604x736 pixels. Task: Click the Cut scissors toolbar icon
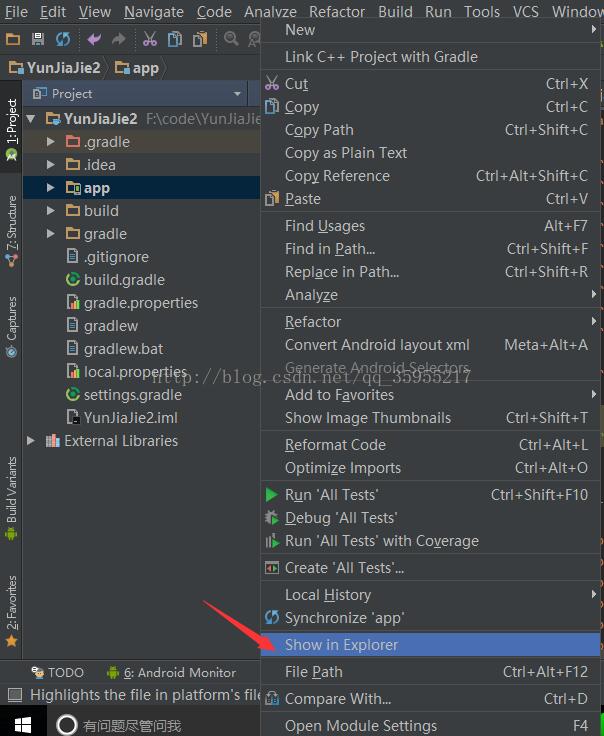(150, 39)
